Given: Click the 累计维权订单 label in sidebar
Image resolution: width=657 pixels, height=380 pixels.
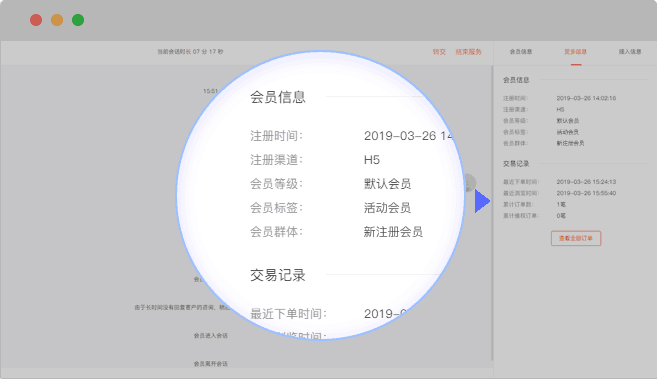Looking at the screenshot, I should pyautogui.click(x=521, y=216).
